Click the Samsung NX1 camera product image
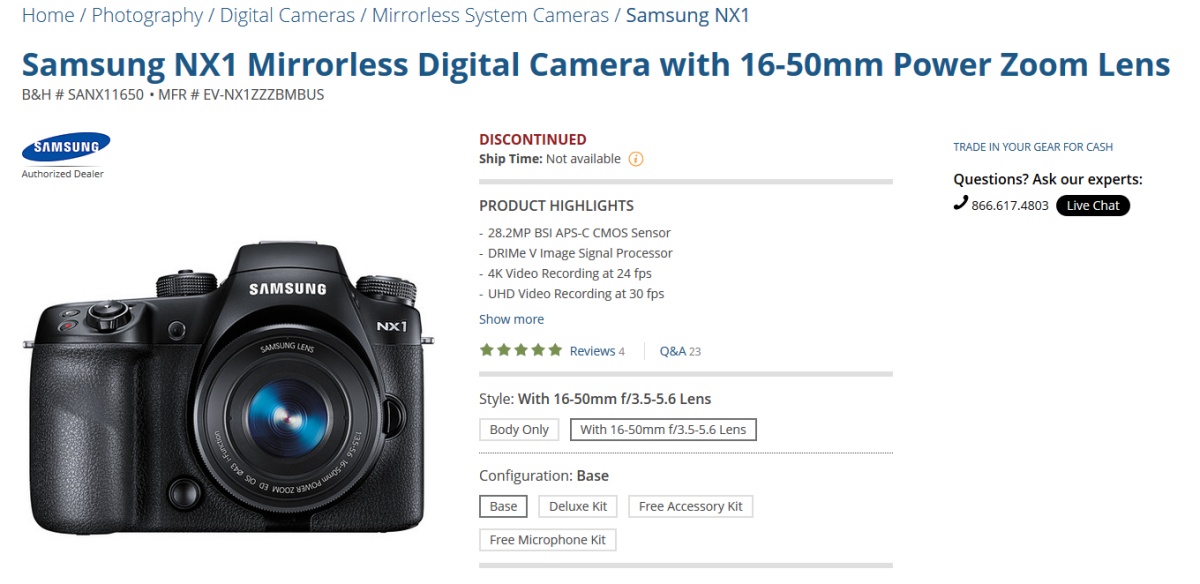The height and width of the screenshot is (584, 1200). [x=229, y=389]
